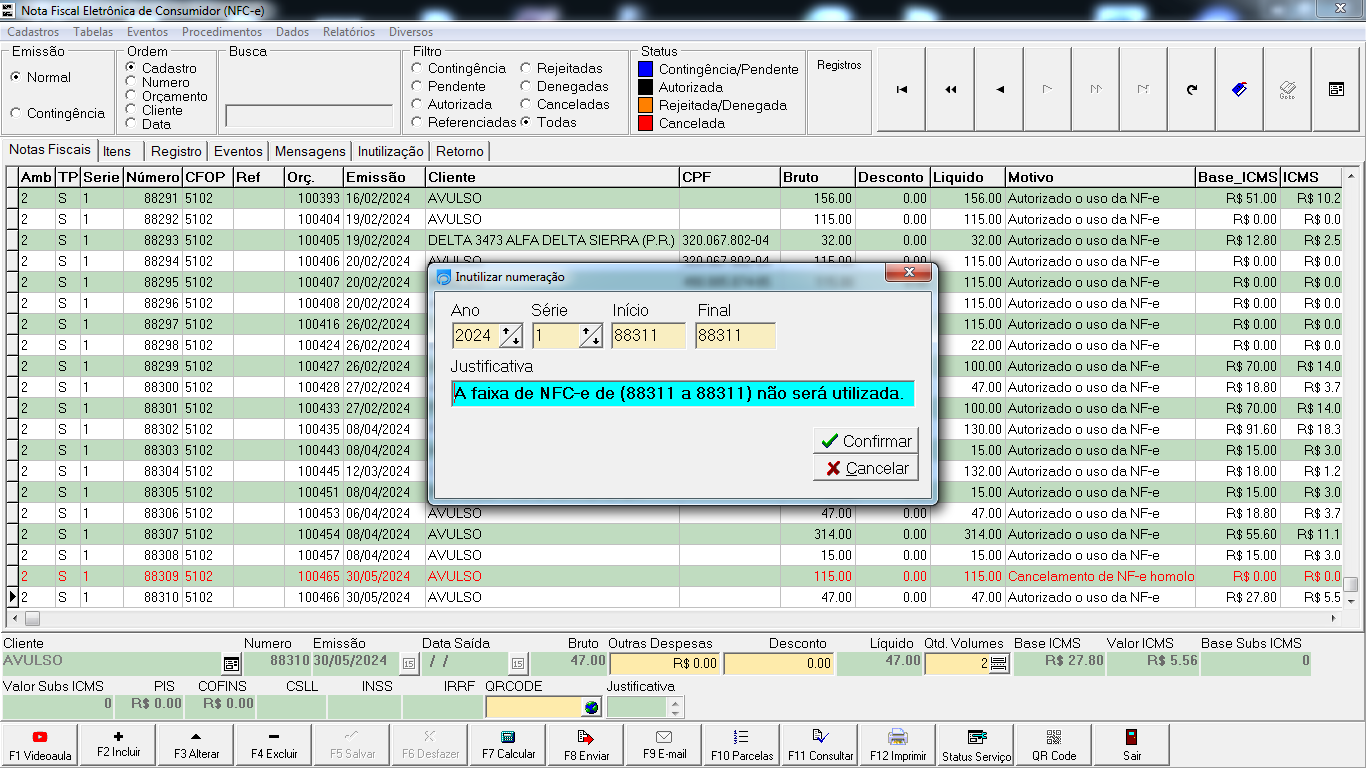Open the Relatórios menu
This screenshot has height=768, width=1366.
tap(348, 32)
